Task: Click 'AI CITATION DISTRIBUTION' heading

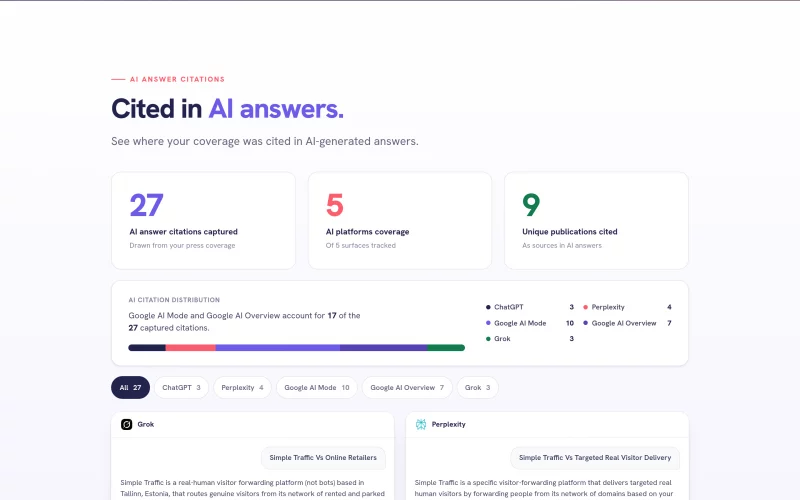Action: 174,300
